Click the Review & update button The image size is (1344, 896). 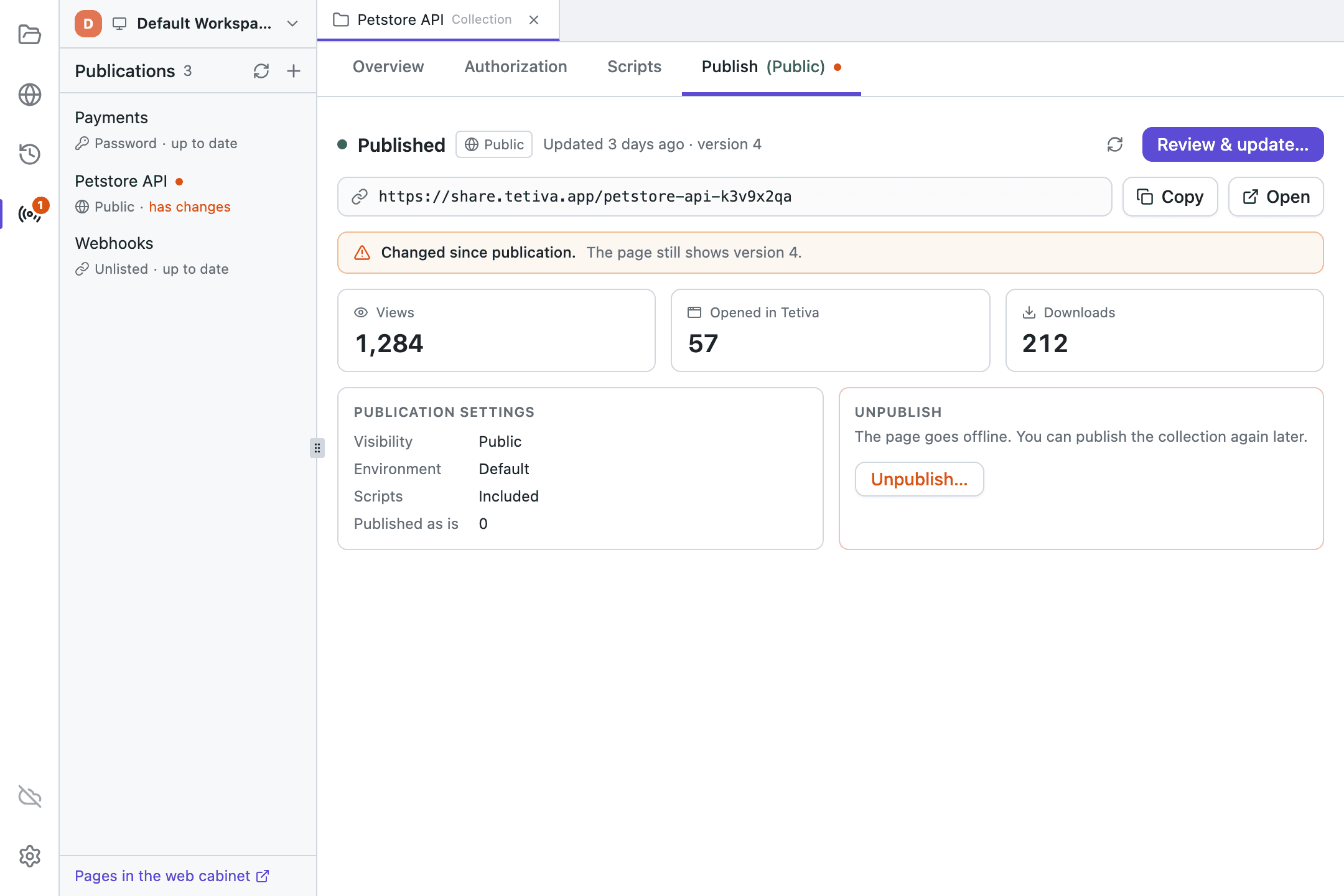1233,144
